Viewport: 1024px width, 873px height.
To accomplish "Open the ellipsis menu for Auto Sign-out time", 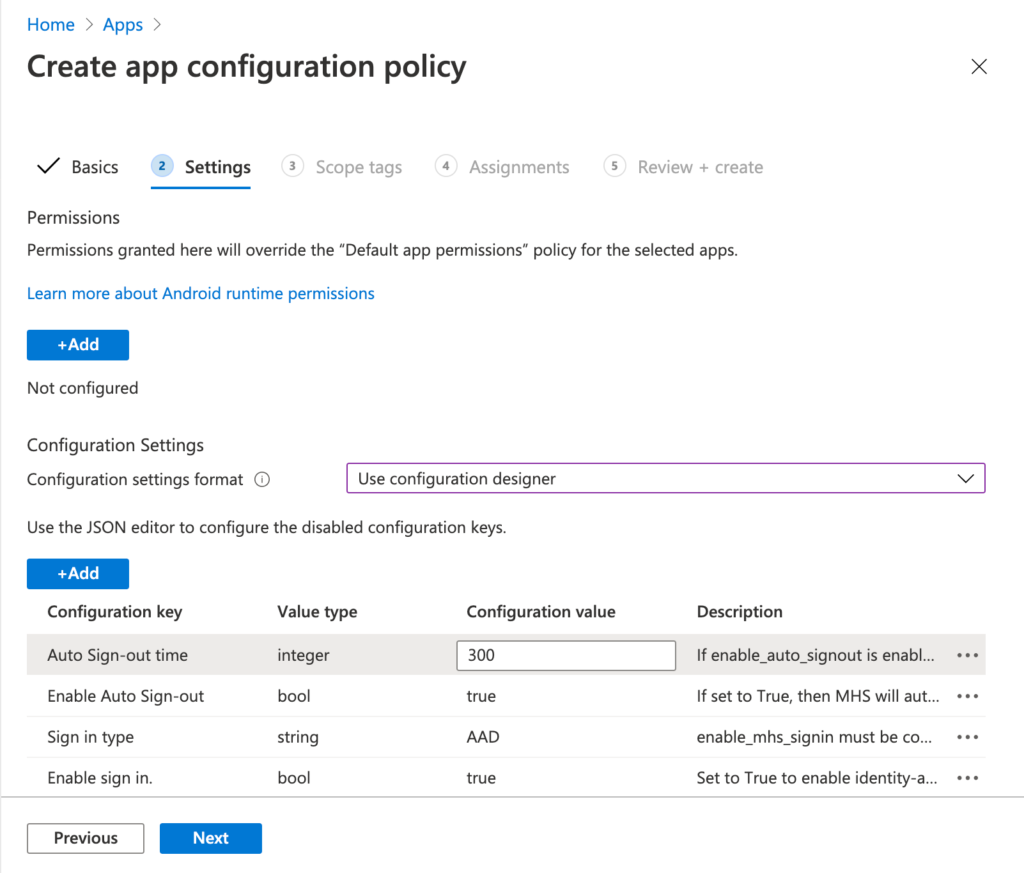I will pos(967,655).
